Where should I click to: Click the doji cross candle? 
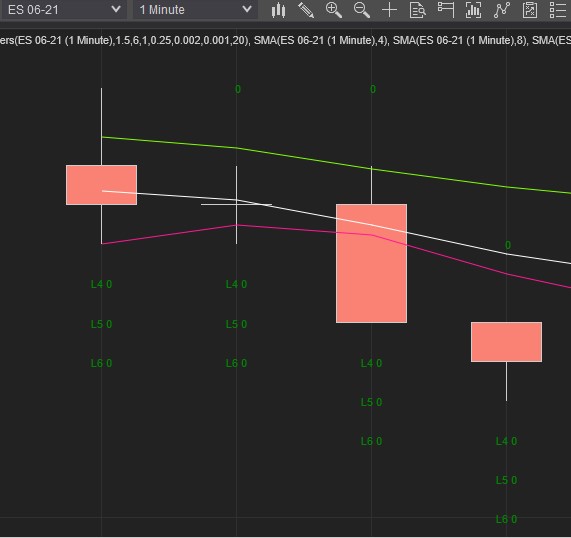pyautogui.click(x=236, y=205)
